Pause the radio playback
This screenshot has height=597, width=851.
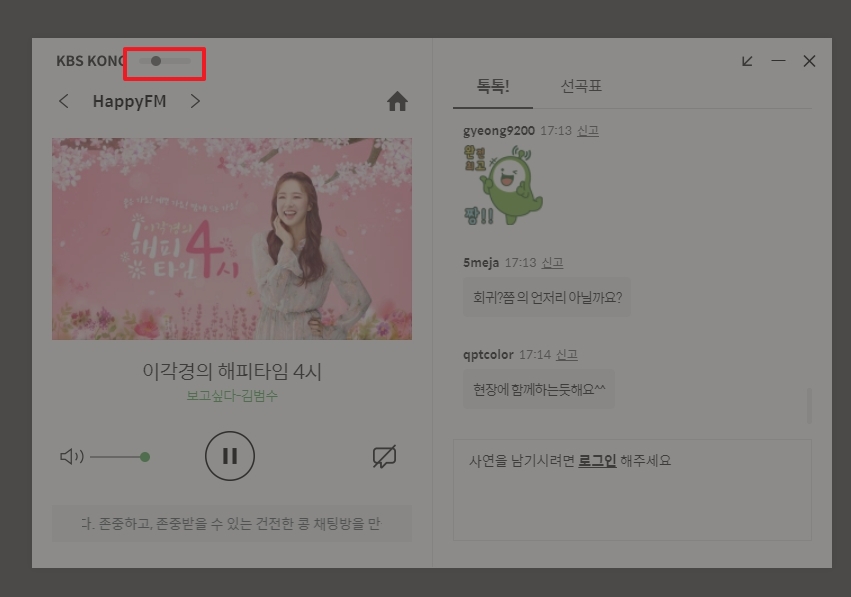(x=230, y=456)
